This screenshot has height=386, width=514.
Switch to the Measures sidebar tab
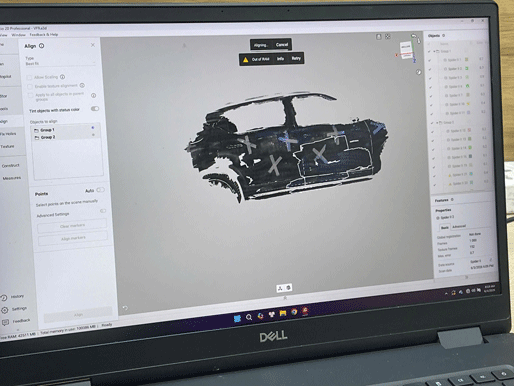[12, 178]
